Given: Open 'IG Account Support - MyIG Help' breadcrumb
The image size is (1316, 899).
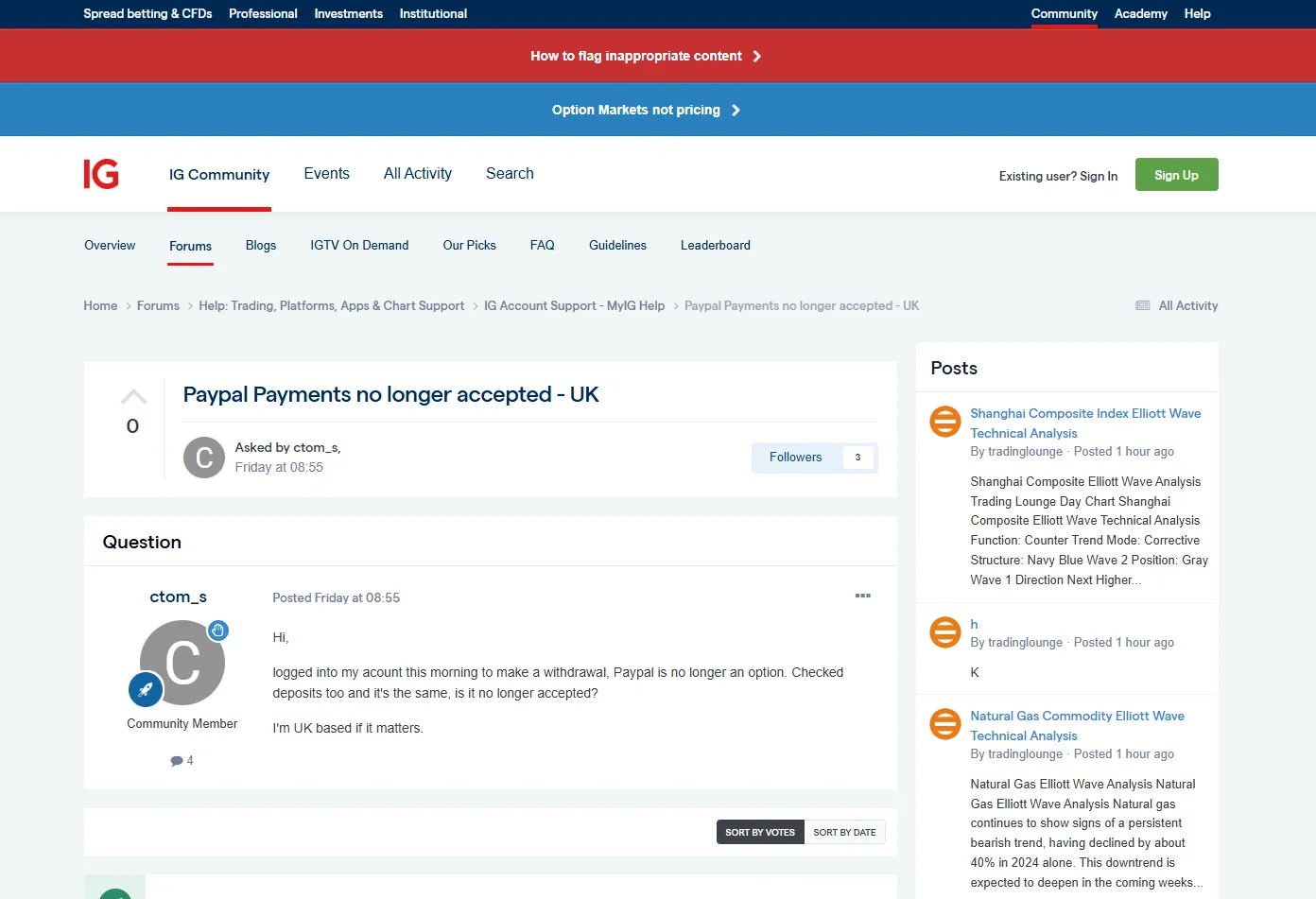Looking at the screenshot, I should point(574,306).
